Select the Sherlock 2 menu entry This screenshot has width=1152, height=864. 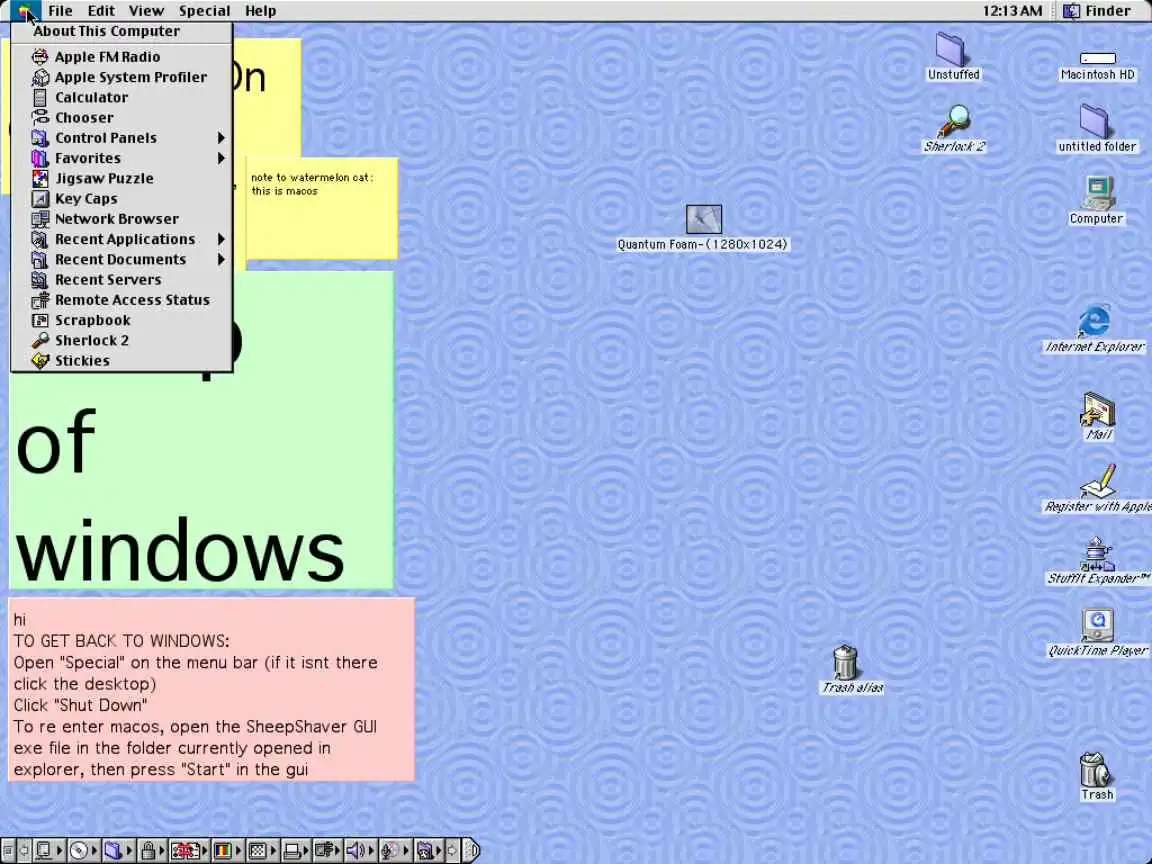pyautogui.click(x=121, y=340)
